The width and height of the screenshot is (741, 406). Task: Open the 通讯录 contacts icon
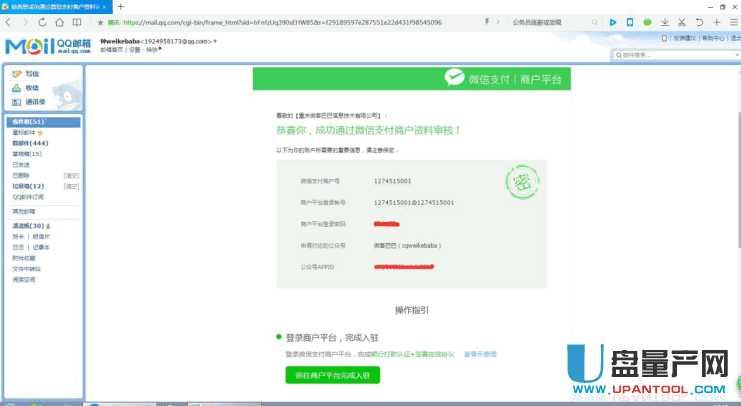click(17, 102)
